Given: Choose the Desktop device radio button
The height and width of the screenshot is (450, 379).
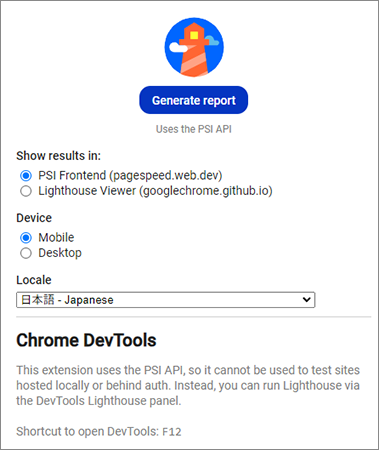Looking at the screenshot, I should point(26,253).
